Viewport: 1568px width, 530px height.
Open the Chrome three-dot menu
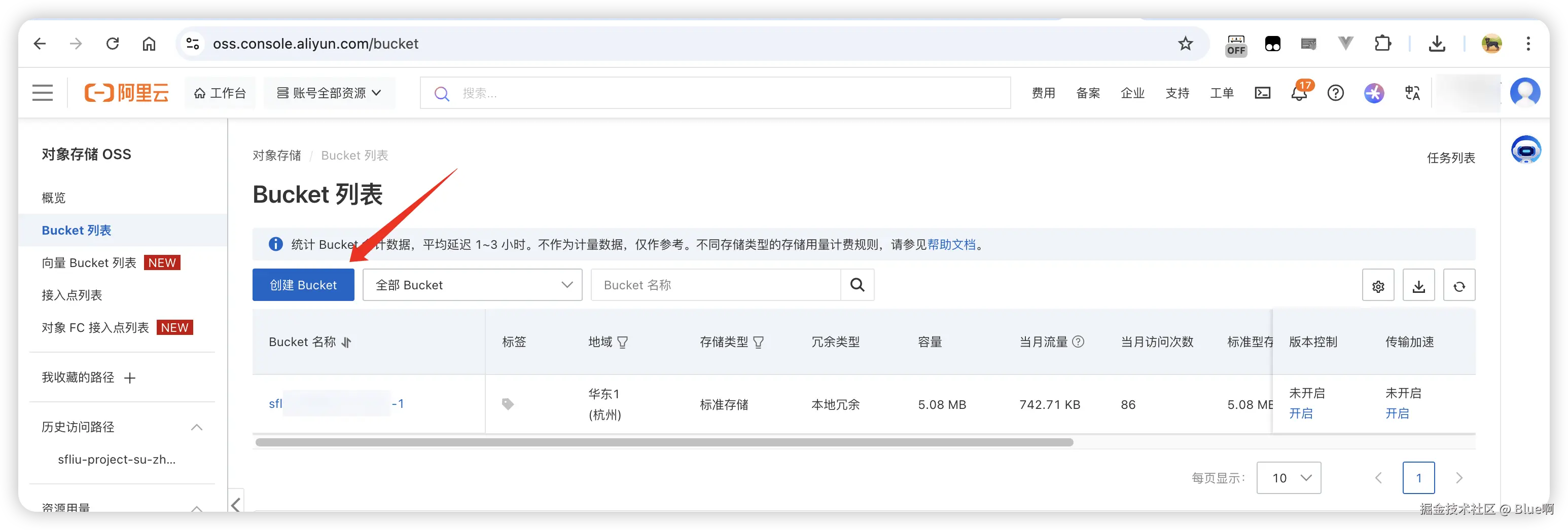point(1528,44)
